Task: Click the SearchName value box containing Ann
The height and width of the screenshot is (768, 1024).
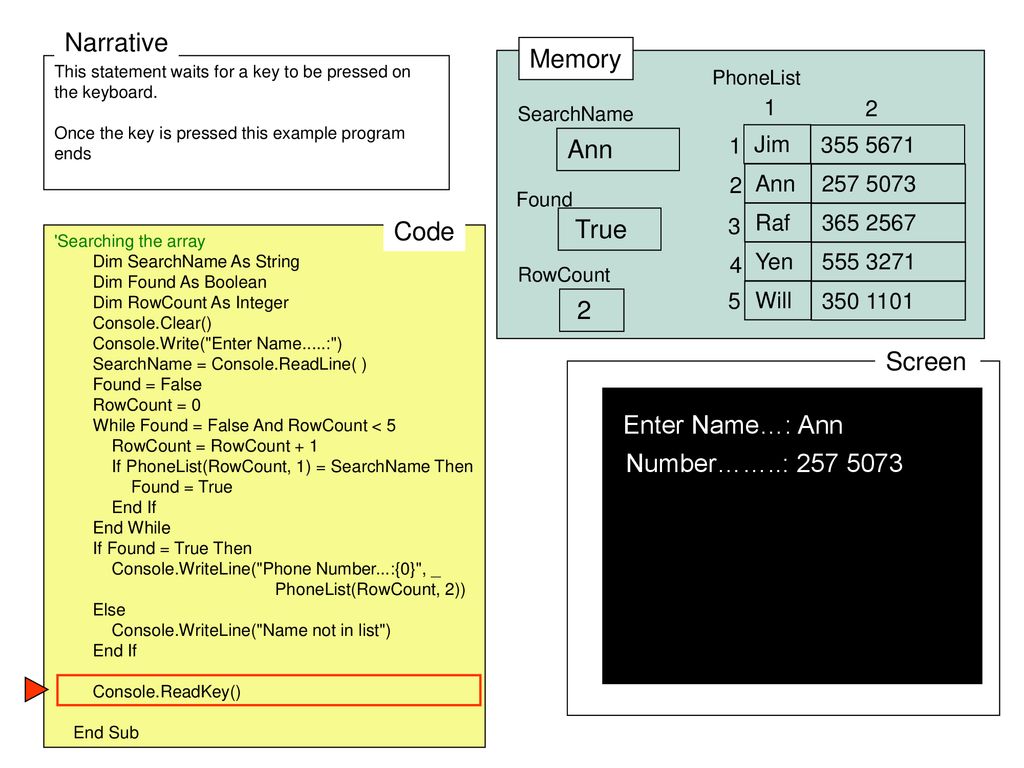Action: click(618, 150)
